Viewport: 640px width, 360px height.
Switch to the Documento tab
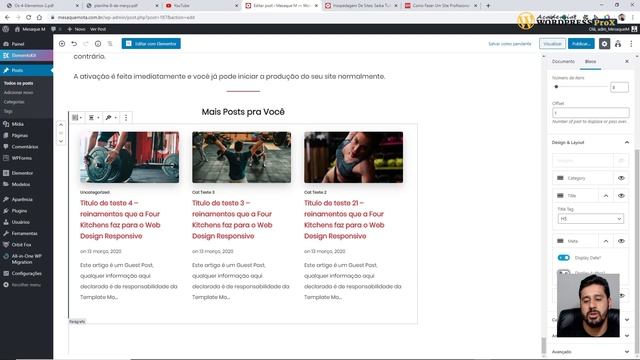point(563,61)
